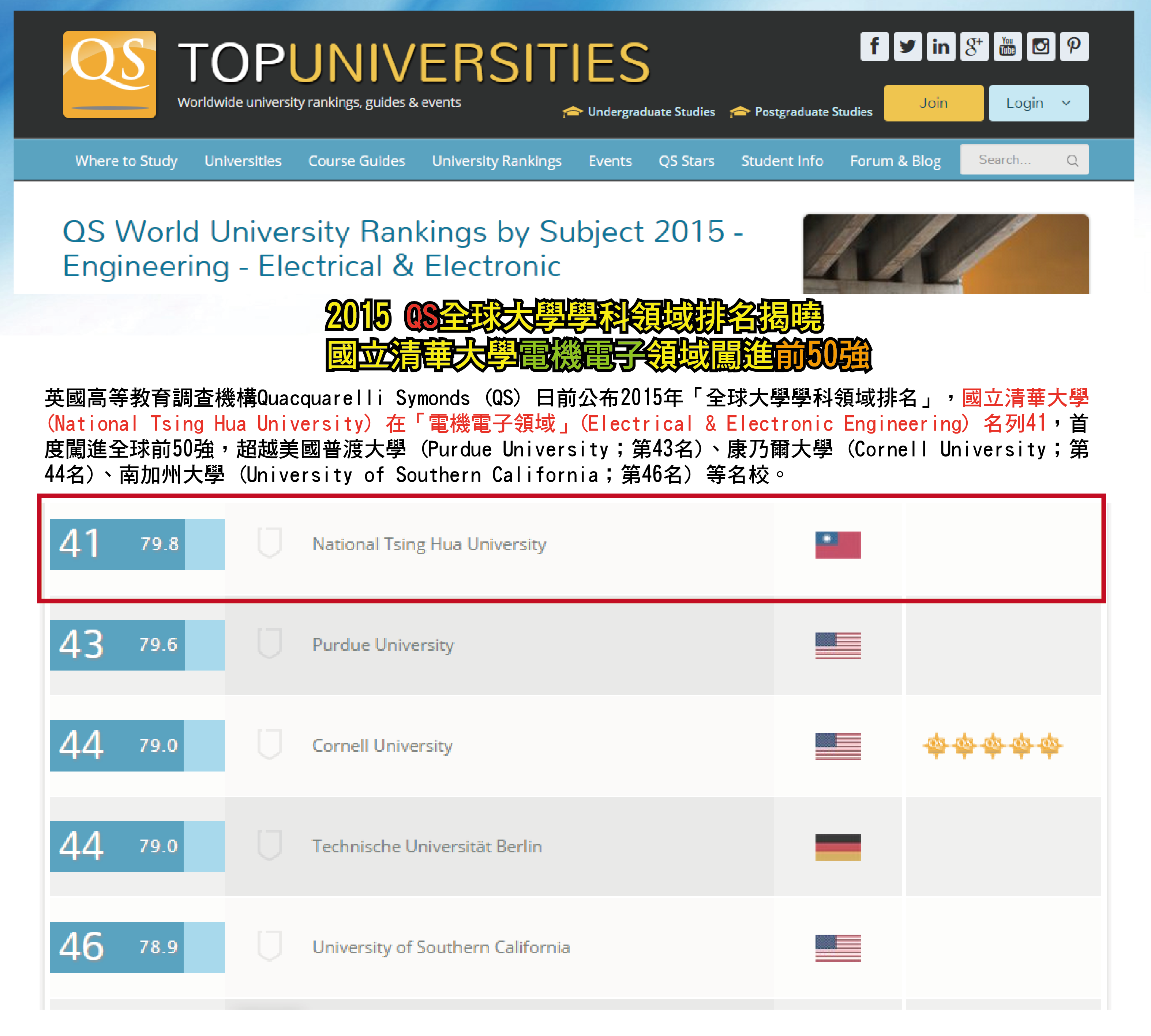Click the Login button label
Screen dimensions: 1151x1036
[1025, 103]
